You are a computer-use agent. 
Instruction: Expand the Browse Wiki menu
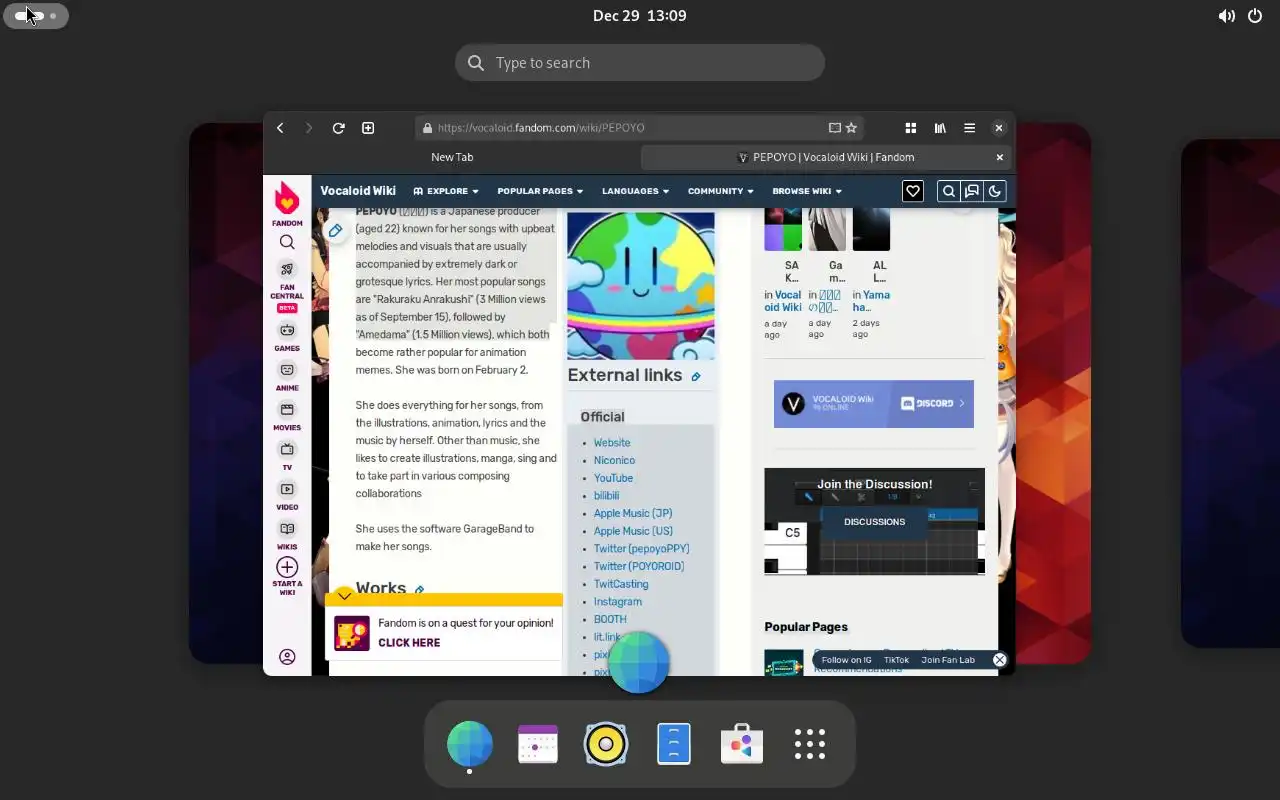[807, 191]
